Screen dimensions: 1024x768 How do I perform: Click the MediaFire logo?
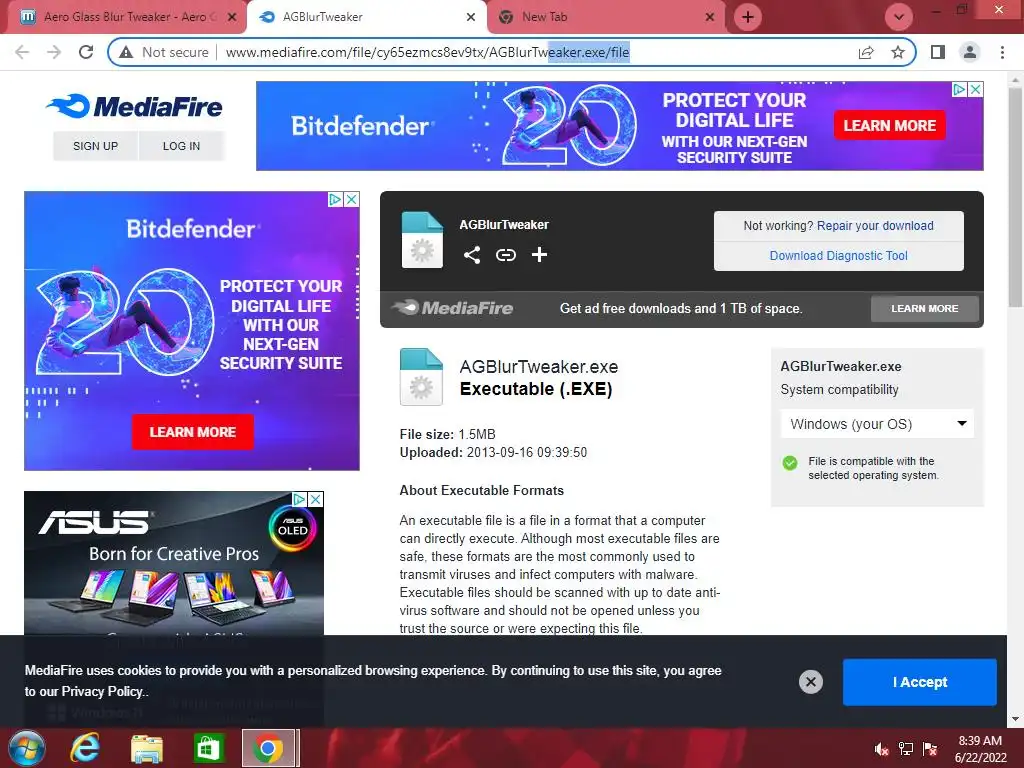coord(134,106)
